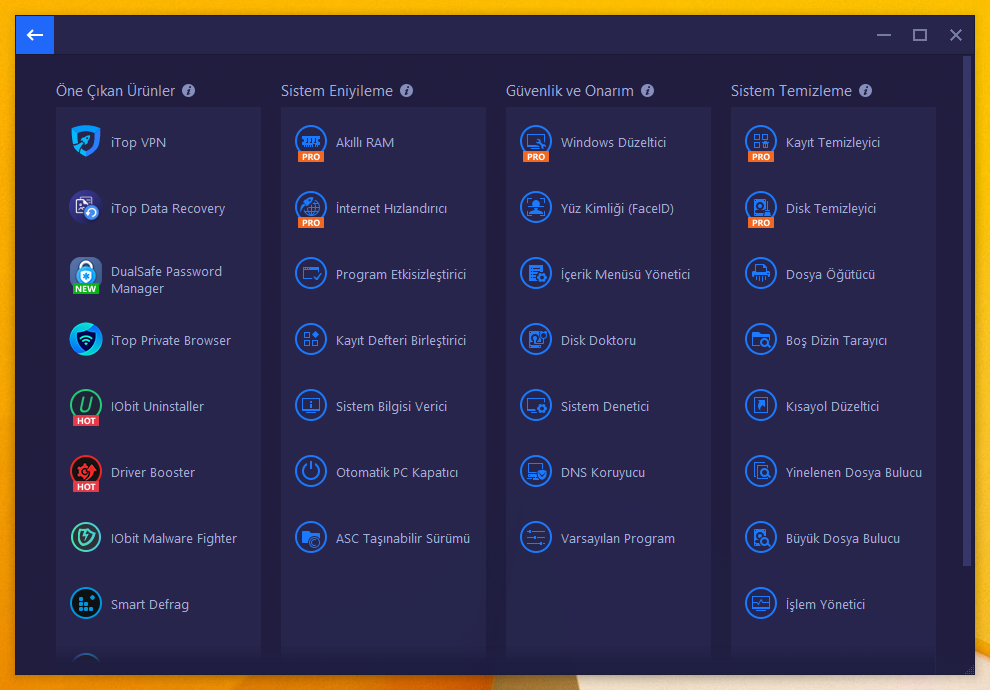This screenshot has height=690, width=990.
Task: Click the back arrow button
Action: (x=35, y=35)
